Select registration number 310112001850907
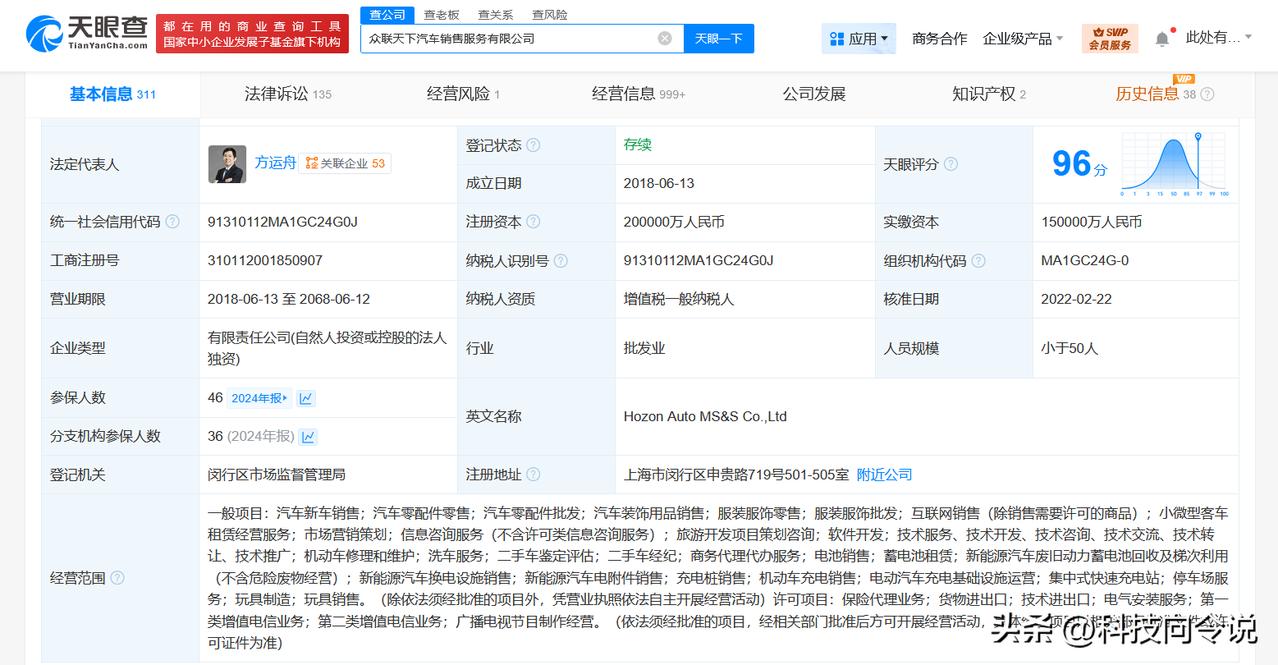Viewport: 1278px width, 665px height. (265, 260)
